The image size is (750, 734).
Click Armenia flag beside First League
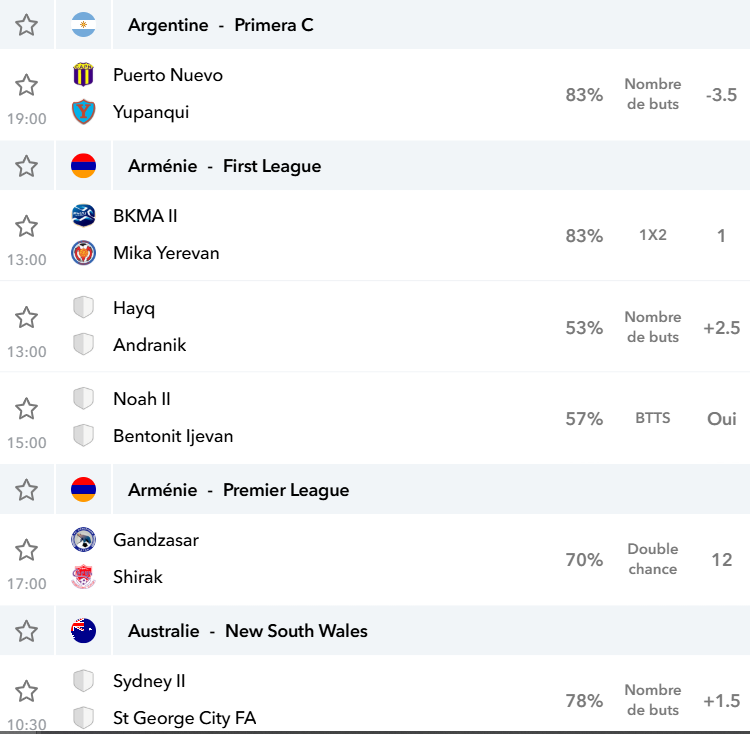[x=83, y=166]
